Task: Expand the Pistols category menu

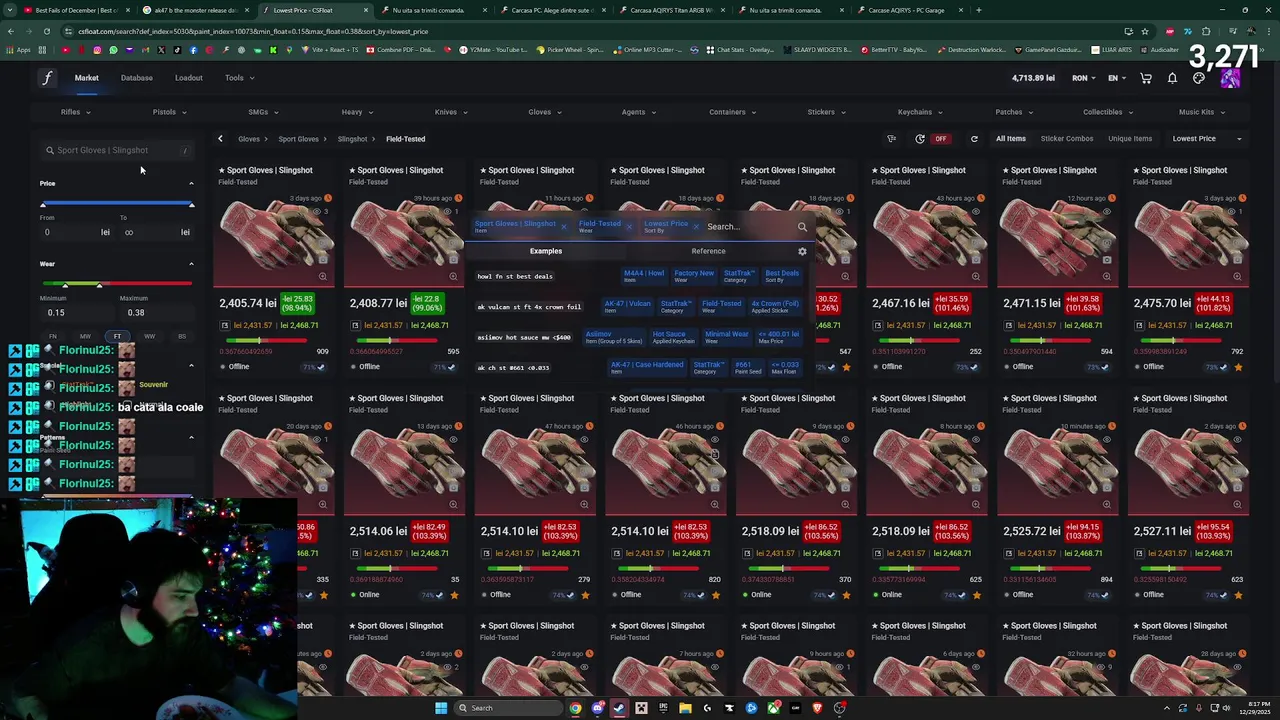Action: point(169,112)
